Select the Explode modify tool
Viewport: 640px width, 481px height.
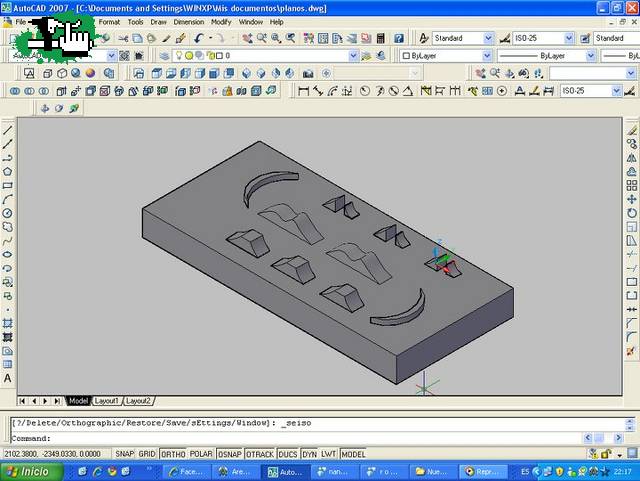631,351
